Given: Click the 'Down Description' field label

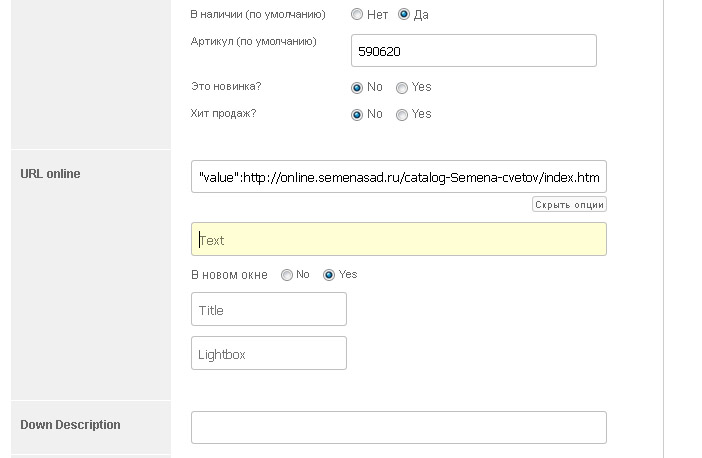Looking at the screenshot, I should click(70, 425).
